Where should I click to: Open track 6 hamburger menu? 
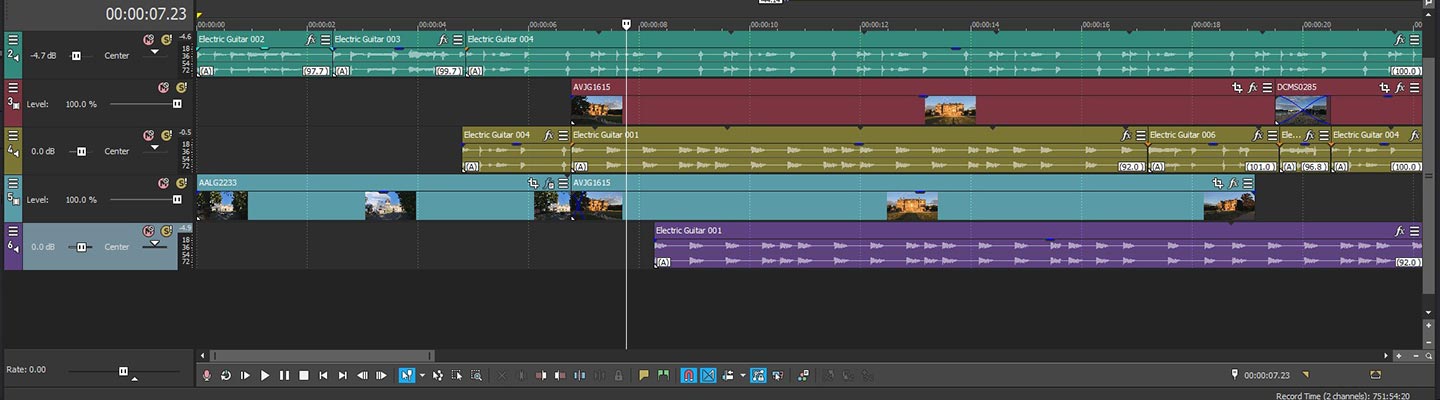(x=13, y=232)
